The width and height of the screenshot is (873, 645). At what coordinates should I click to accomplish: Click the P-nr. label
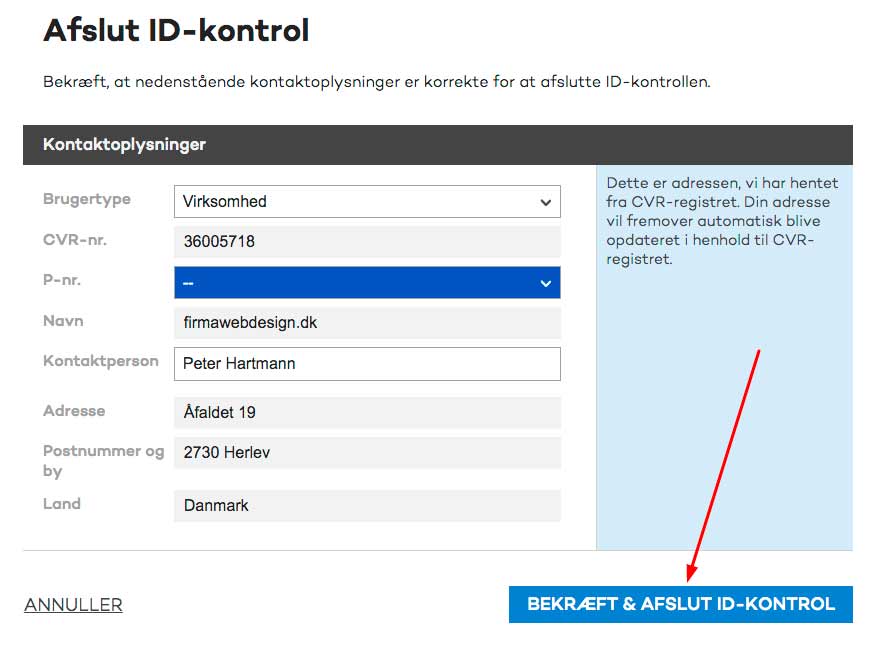click(62, 280)
